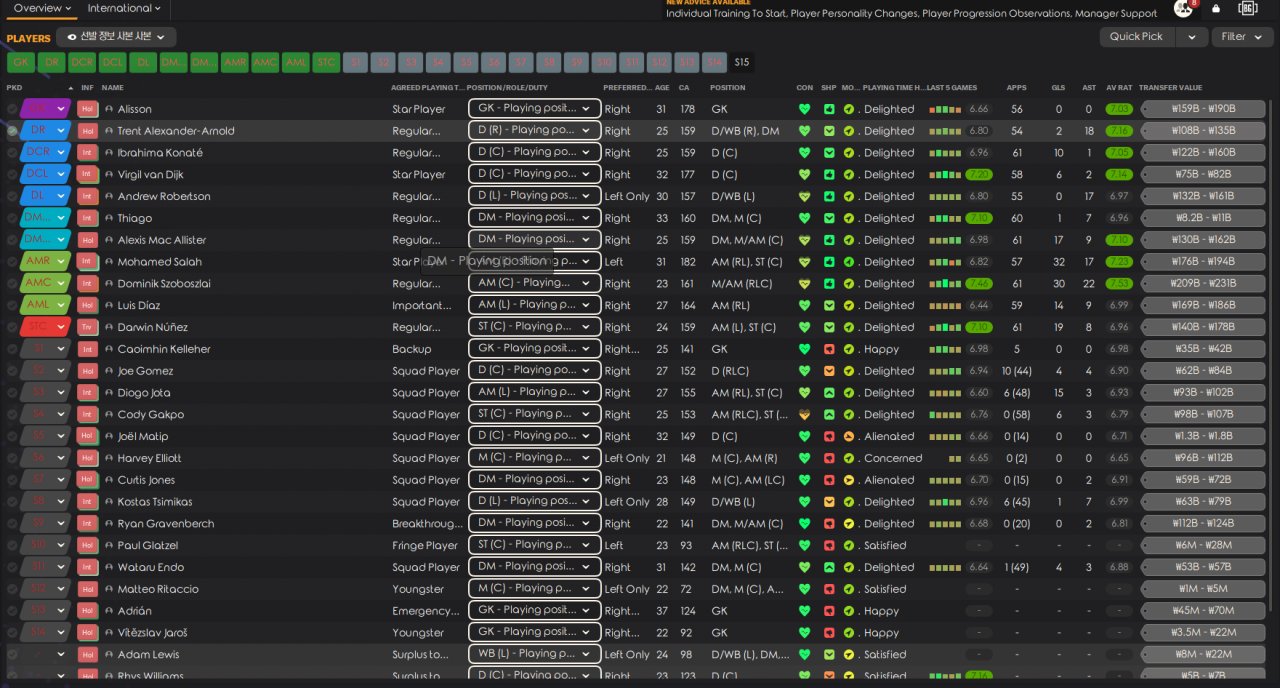The width and height of the screenshot is (1280, 688).
Task: Click the Quick Pick button
Action: [1137, 37]
